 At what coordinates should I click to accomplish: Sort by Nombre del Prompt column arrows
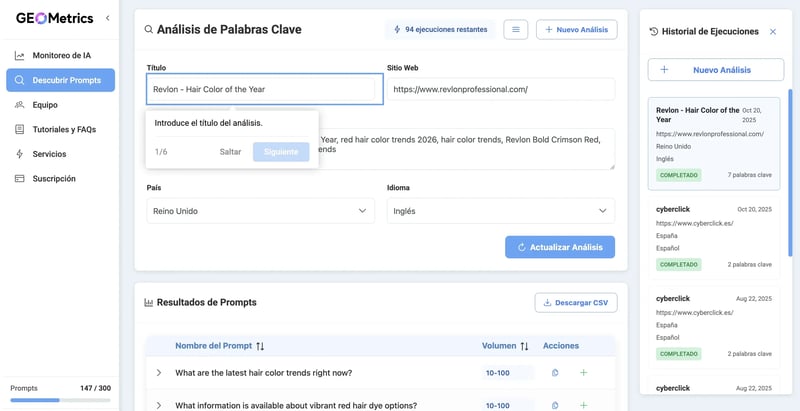[260, 346]
